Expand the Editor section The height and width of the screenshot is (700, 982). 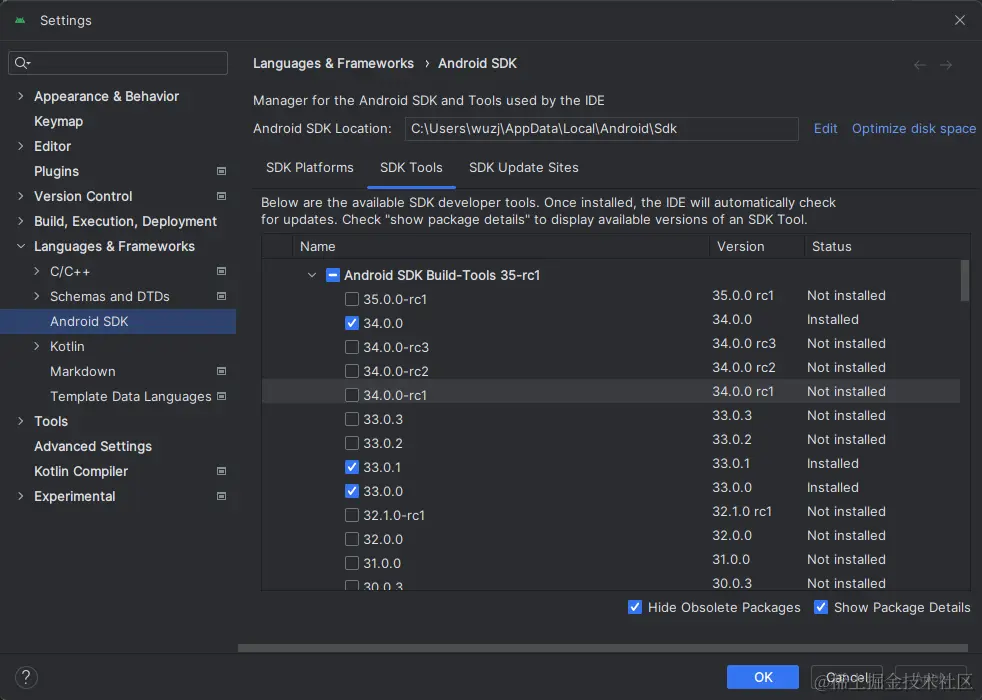click(21, 146)
